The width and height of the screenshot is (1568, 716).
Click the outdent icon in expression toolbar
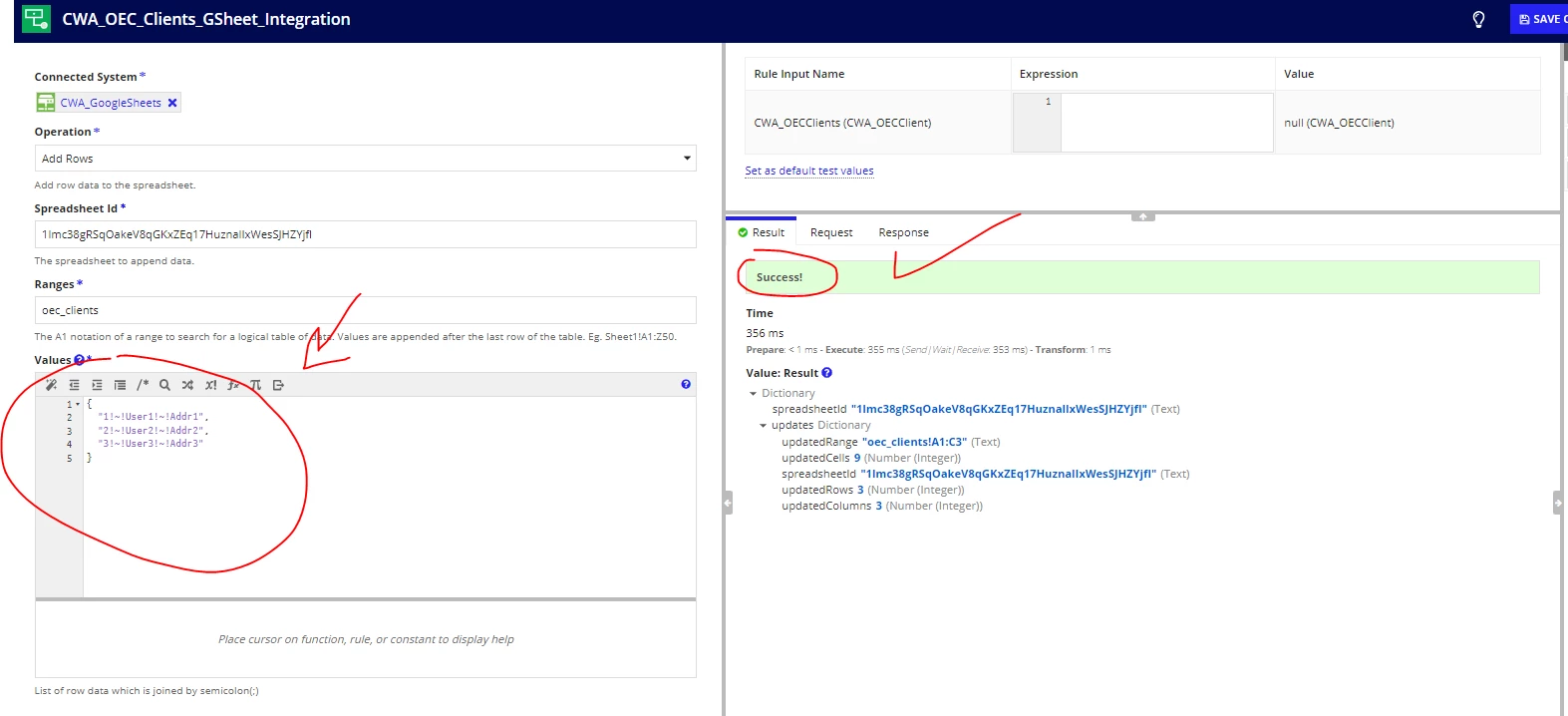[x=74, y=385]
